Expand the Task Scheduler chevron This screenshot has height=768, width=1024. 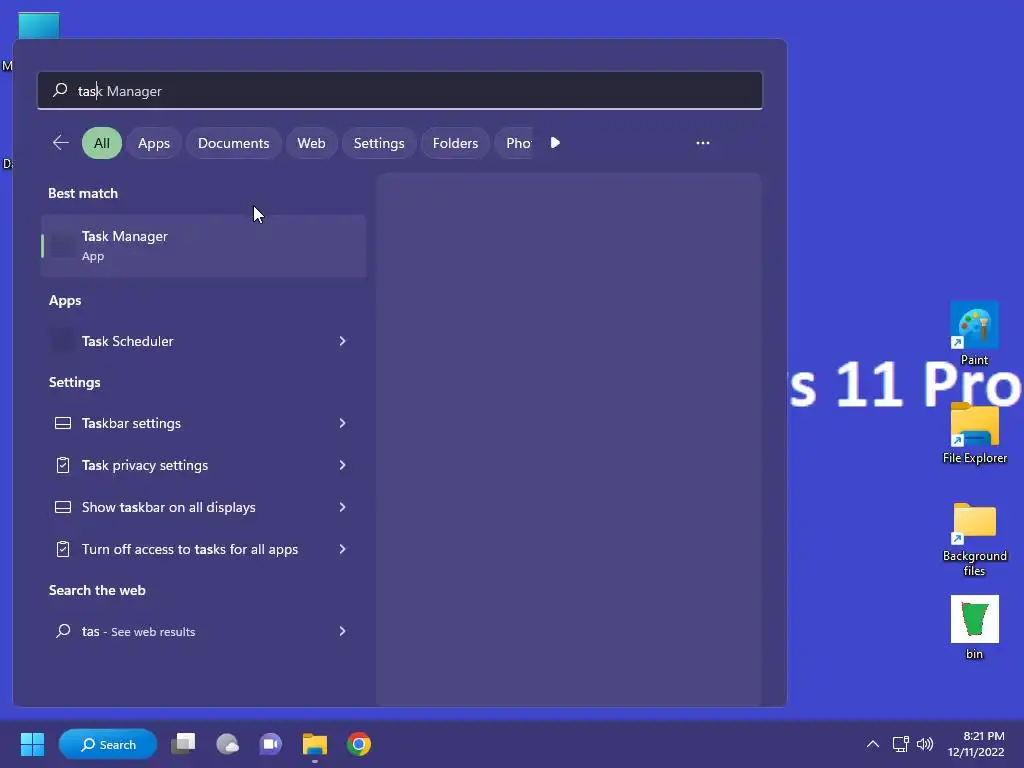point(342,341)
